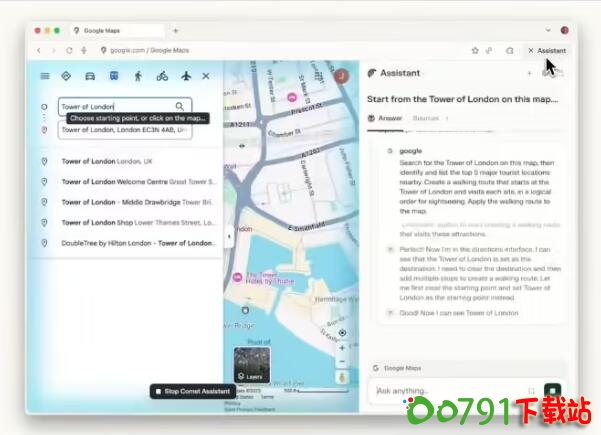Choose Tower of London Middle Drawbridge suggestion
The height and width of the screenshot is (435, 601).
pos(126,202)
